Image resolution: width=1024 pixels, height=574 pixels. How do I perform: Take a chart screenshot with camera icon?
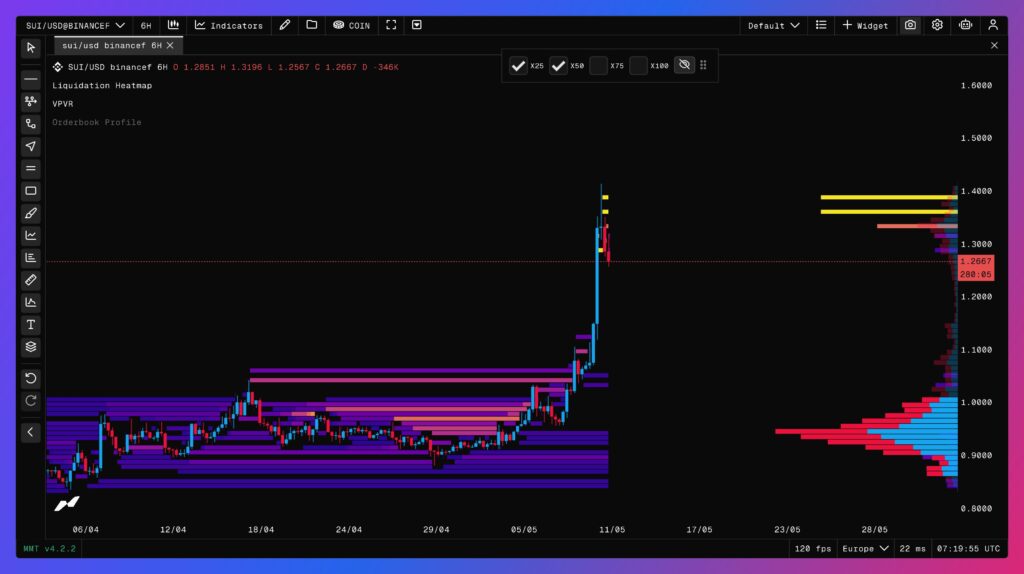910,25
